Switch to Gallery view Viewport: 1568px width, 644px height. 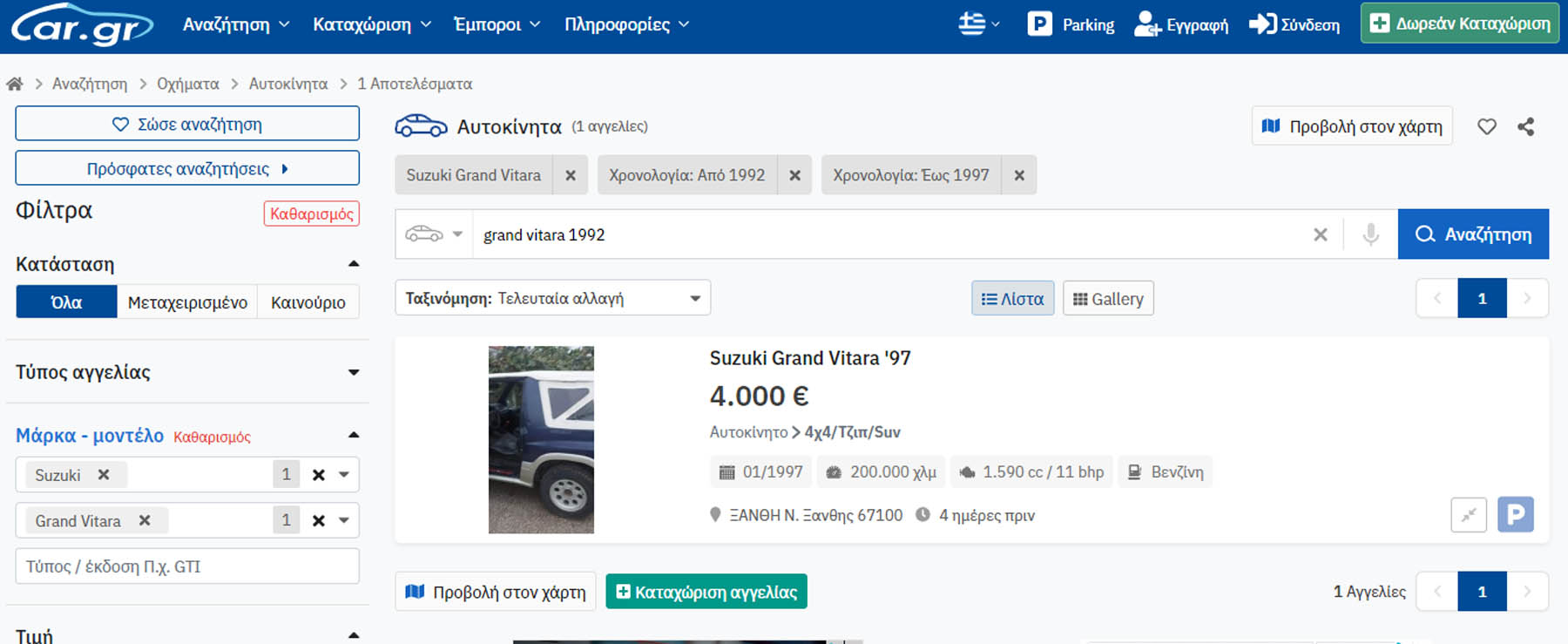click(x=1108, y=299)
